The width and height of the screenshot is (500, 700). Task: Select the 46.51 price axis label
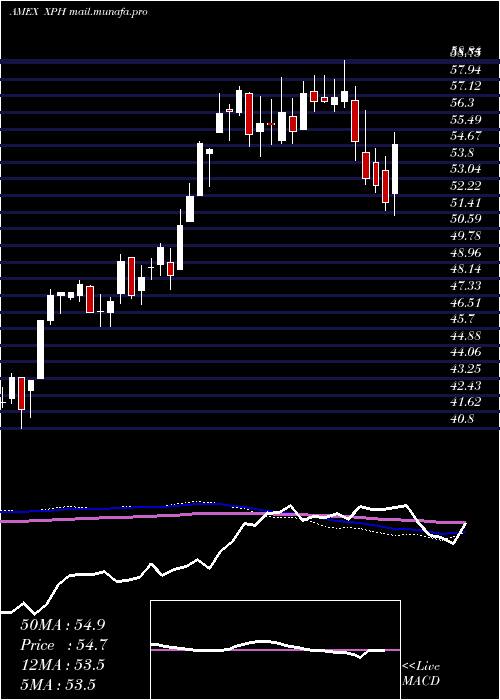pos(466,303)
